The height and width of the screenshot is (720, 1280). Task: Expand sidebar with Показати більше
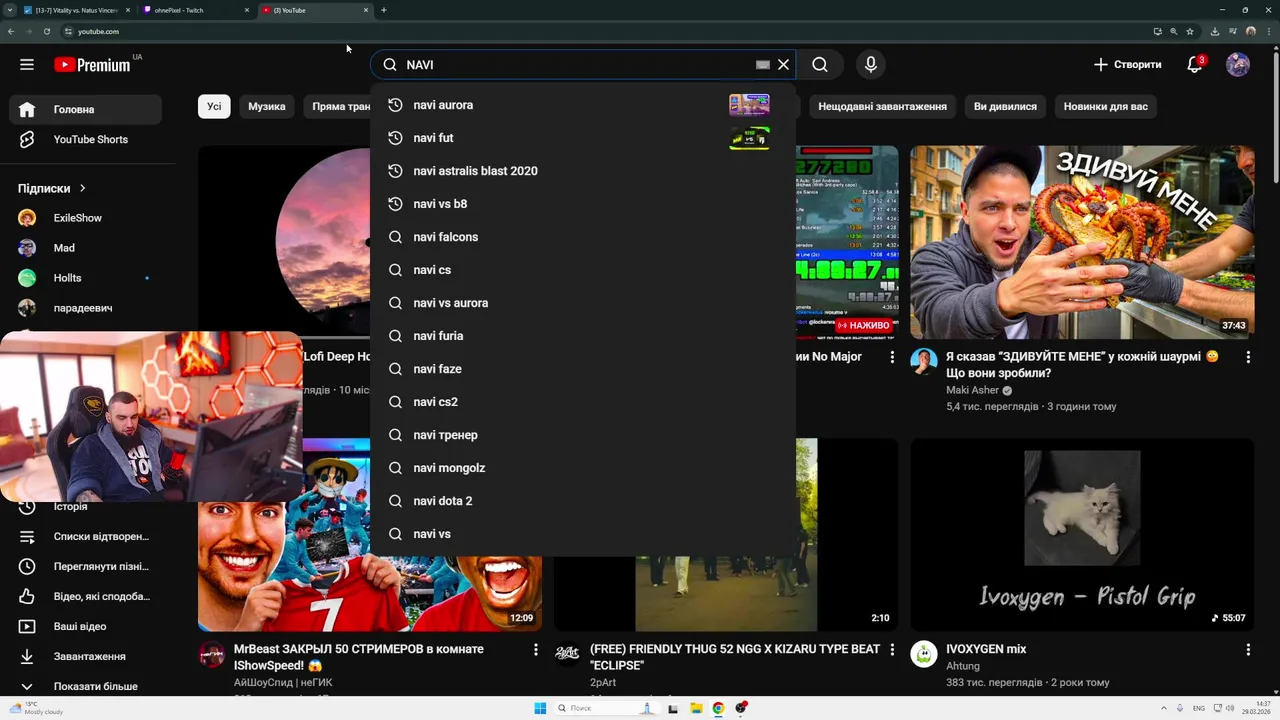tap(85, 686)
